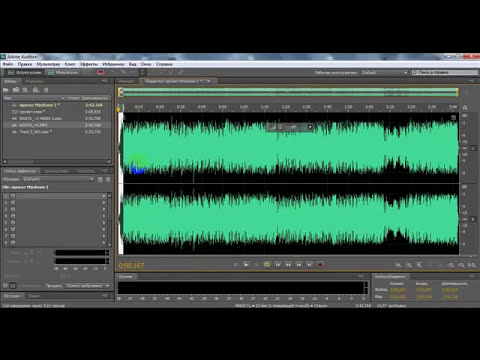
Task: Click the Waveform view button in toolbar
Action: point(24,72)
